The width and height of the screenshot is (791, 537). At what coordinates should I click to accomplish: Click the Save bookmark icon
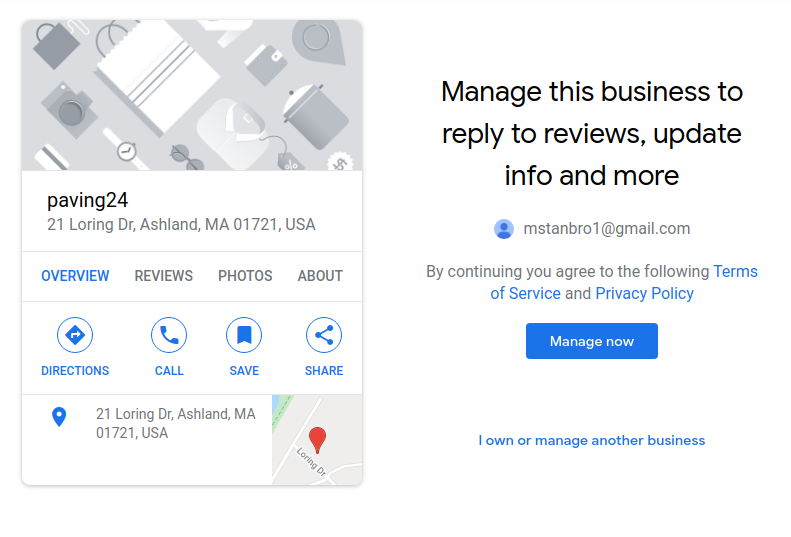[244, 335]
